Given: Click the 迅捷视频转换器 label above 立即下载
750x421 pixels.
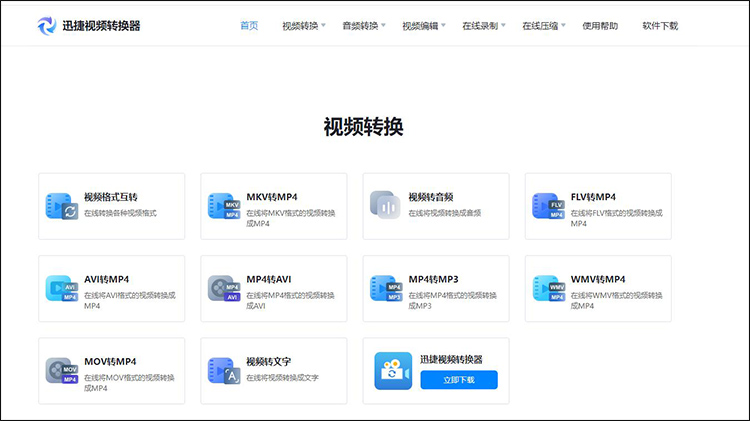Looking at the screenshot, I should coord(452,359).
